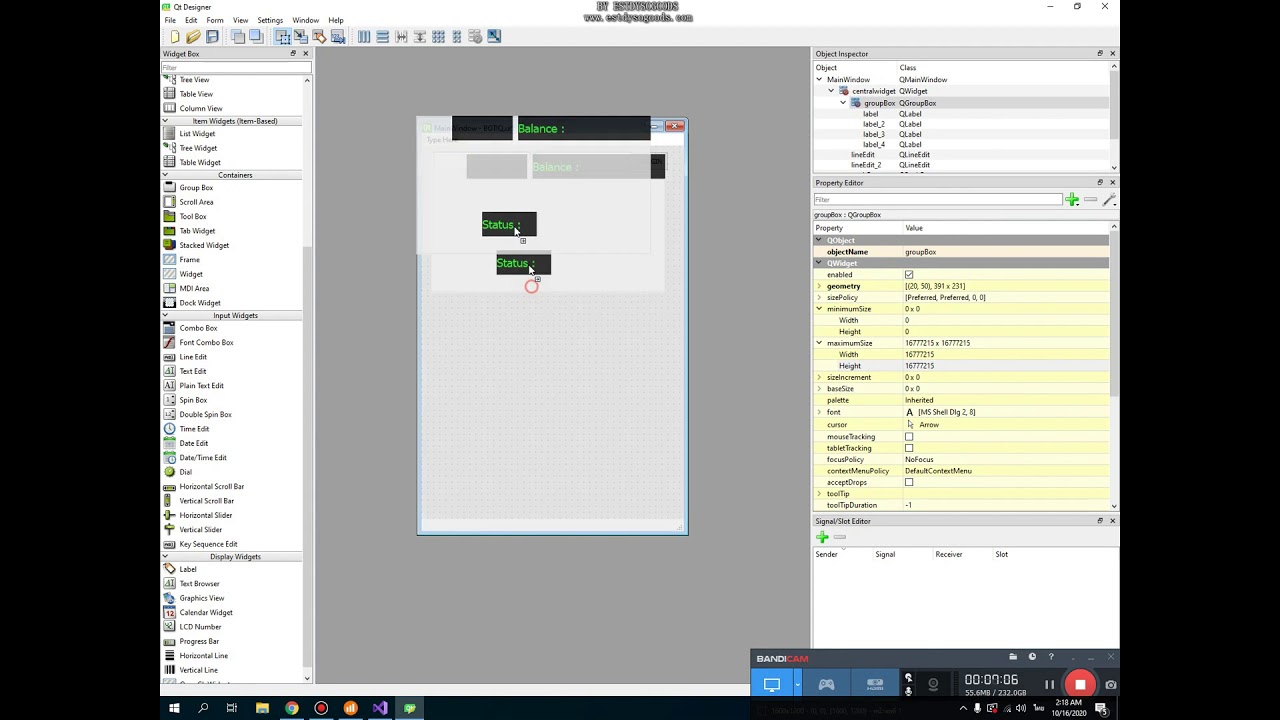
Task: Select Horizontal Slider widget in Widget Box
Action: click(x=206, y=515)
